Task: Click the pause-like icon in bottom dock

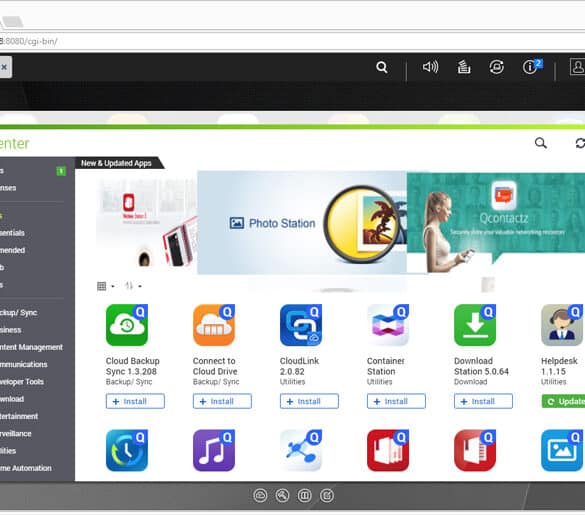Action: 304,496
